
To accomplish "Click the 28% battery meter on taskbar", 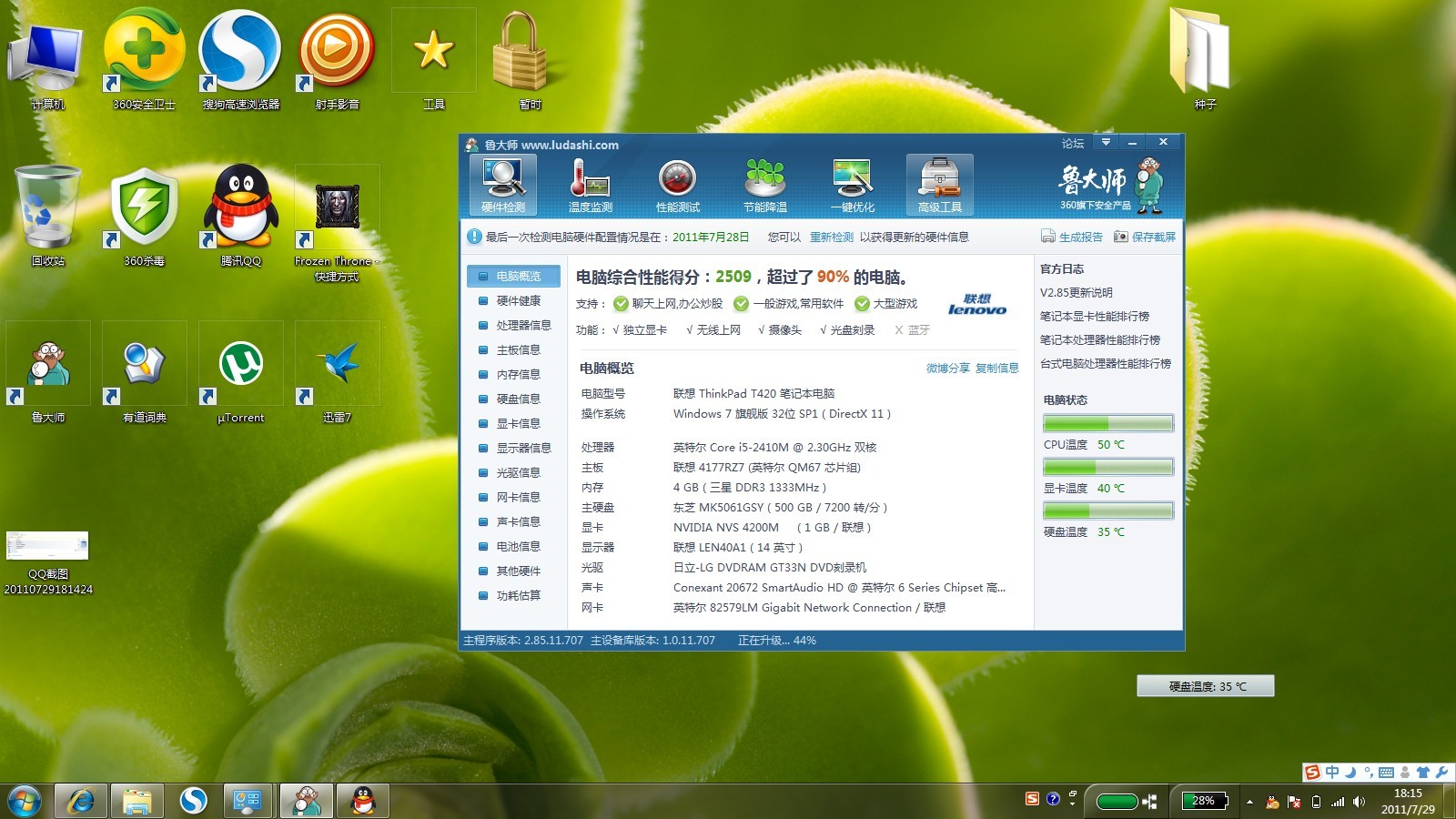I will [x=1206, y=801].
